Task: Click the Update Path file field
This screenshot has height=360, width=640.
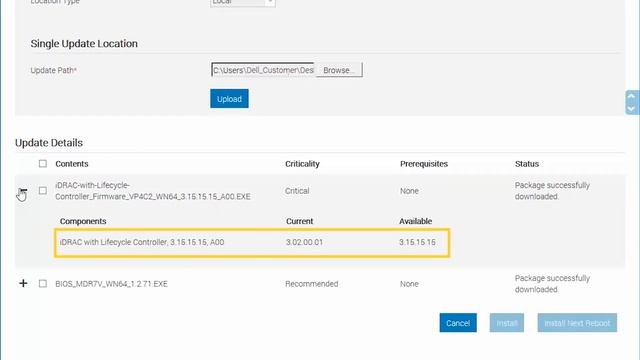Action: coord(263,70)
